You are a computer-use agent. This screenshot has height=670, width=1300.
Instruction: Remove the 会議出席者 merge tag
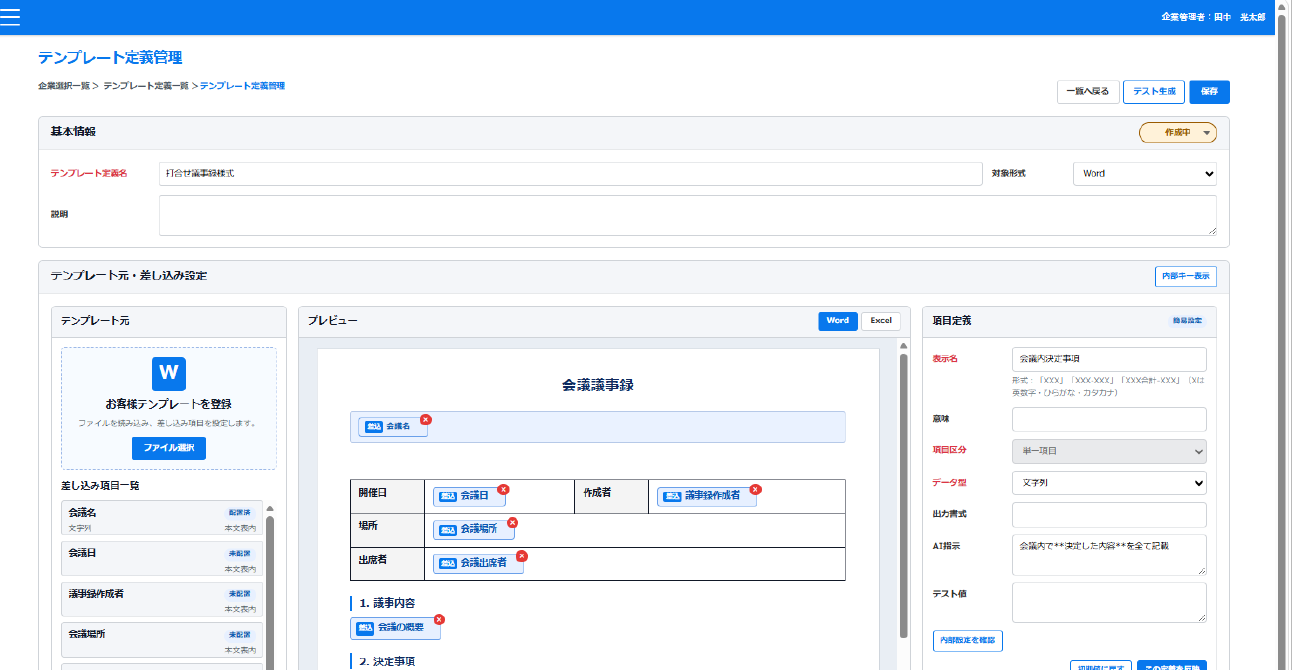pyautogui.click(x=521, y=556)
